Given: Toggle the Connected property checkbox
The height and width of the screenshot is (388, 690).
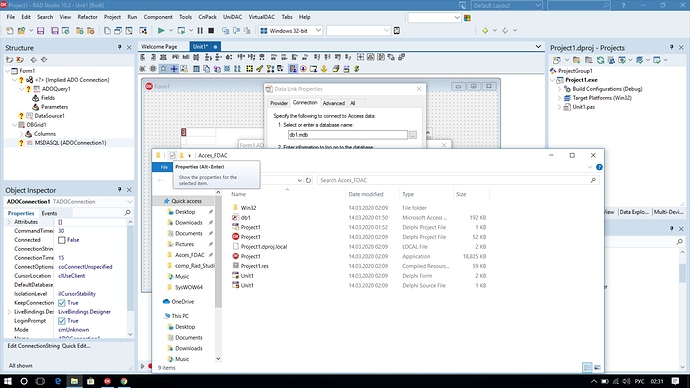Looking at the screenshot, I should click(x=62, y=240).
